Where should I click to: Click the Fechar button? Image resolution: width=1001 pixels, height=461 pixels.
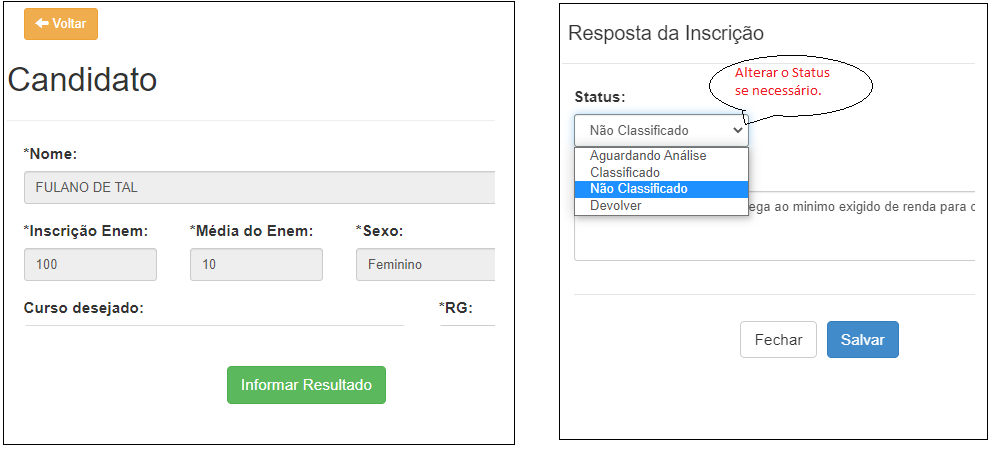pyautogui.click(x=778, y=340)
